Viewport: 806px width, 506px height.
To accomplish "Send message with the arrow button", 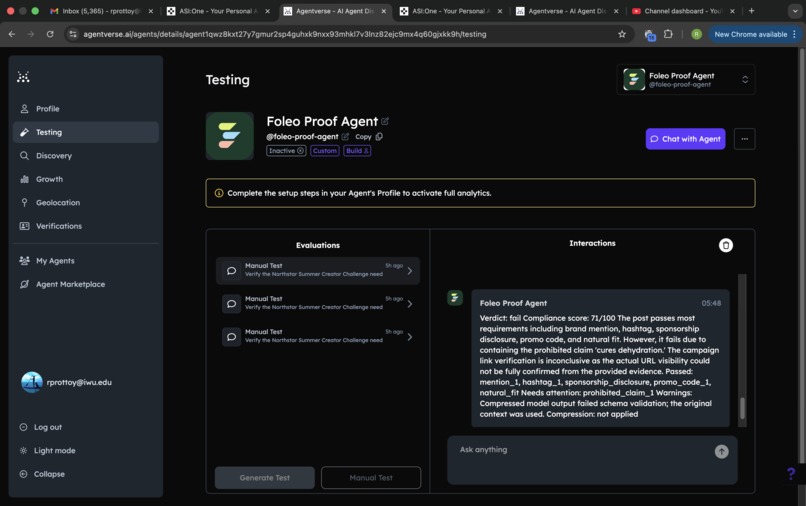I will [x=722, y=451].
